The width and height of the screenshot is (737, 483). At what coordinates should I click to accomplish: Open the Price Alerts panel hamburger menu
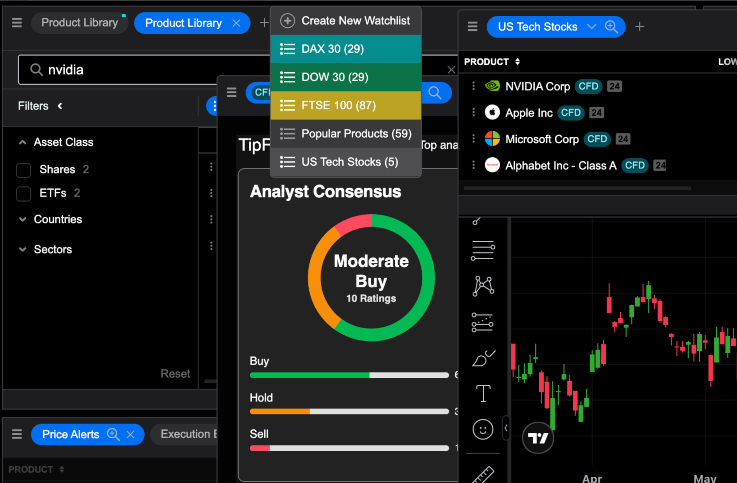tap(17, 434)
